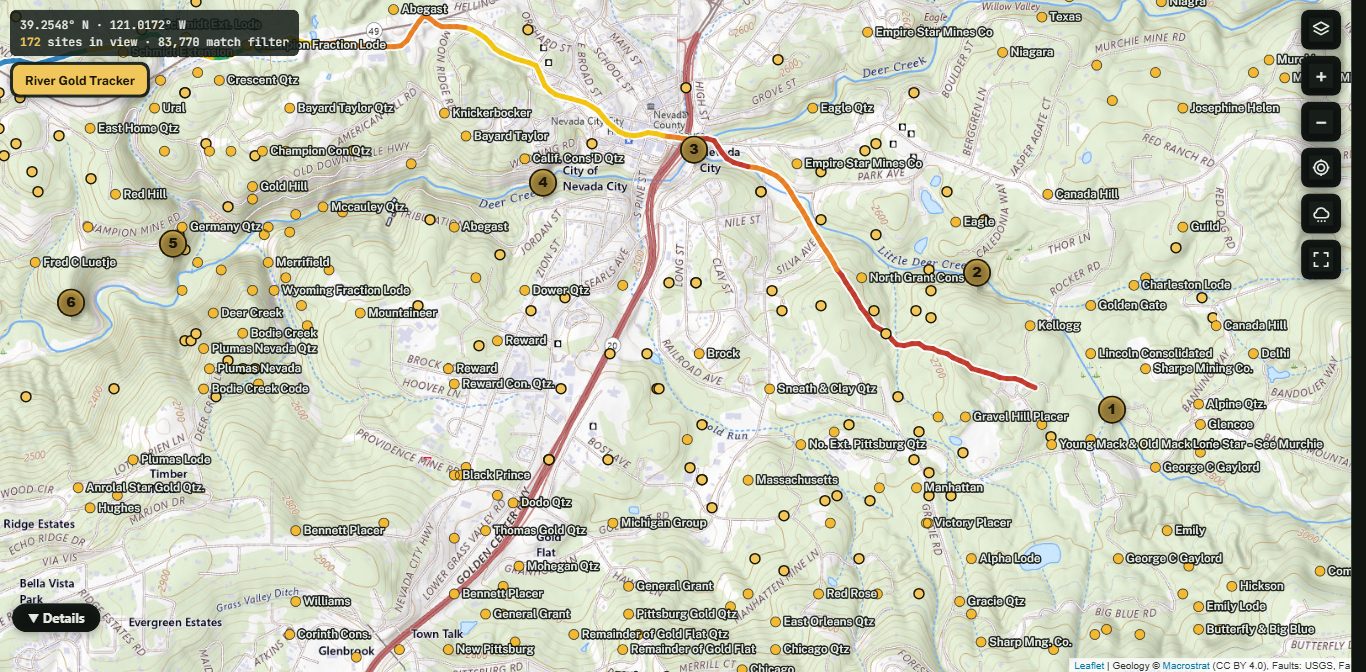
Task: Click the 'Wyoming Fraction Lode' site label
Action: pyautogui.click(x=345, y=291)
